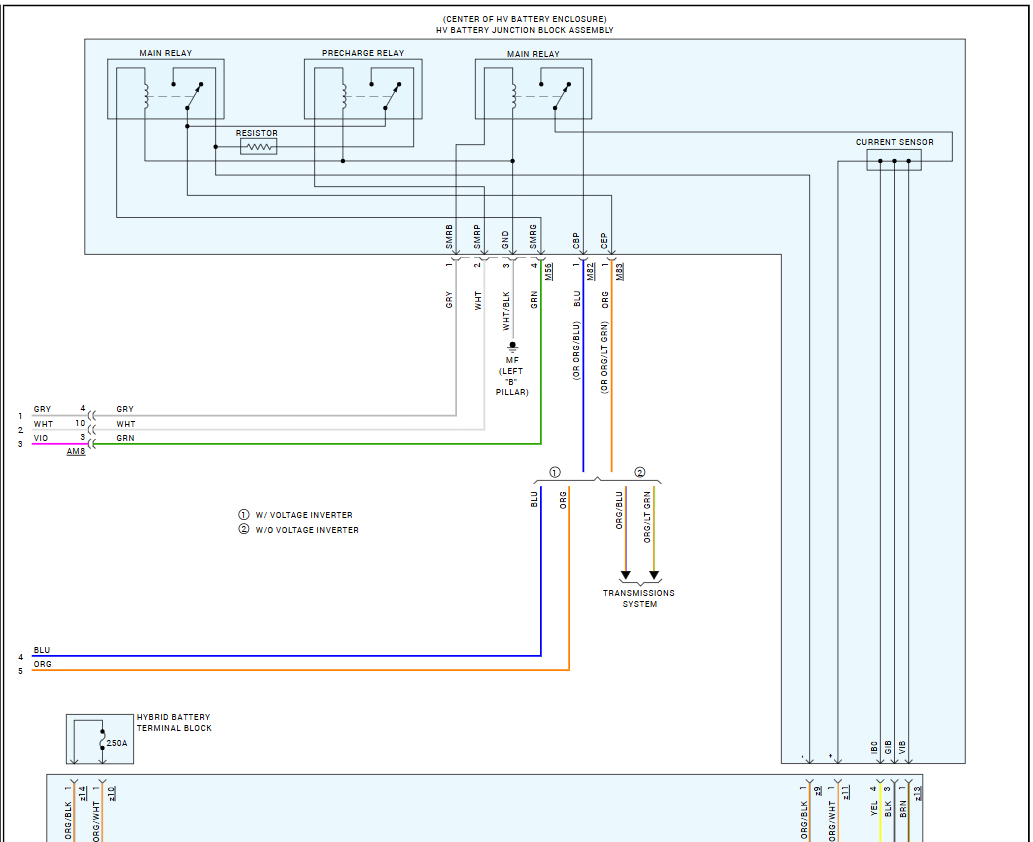Click the 'GND' terminal label
The height and width of the screenshot is (842, 1033).
(x=505, y=240)
